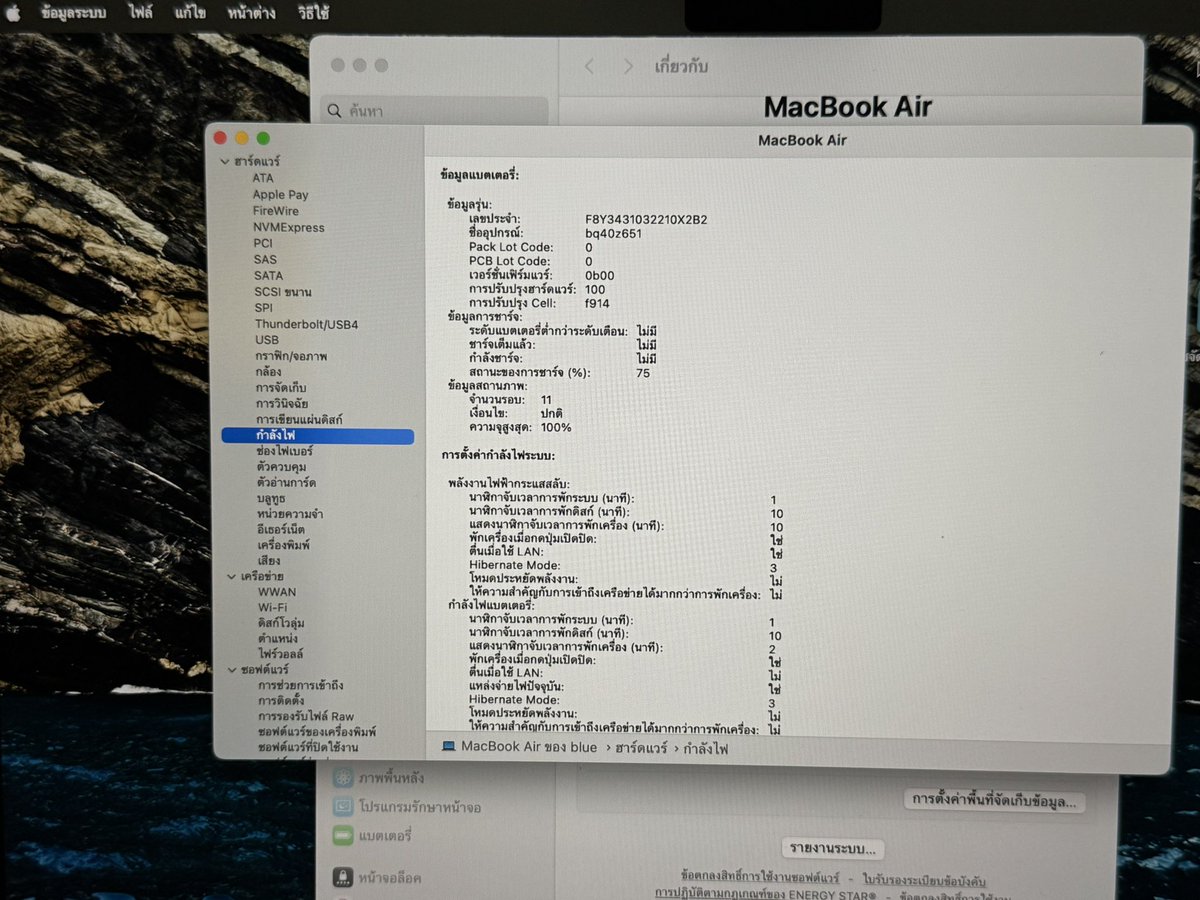Select การวินิจฉัย in the sidebar
1200x900 pixels.
click(x=281, y=404)
